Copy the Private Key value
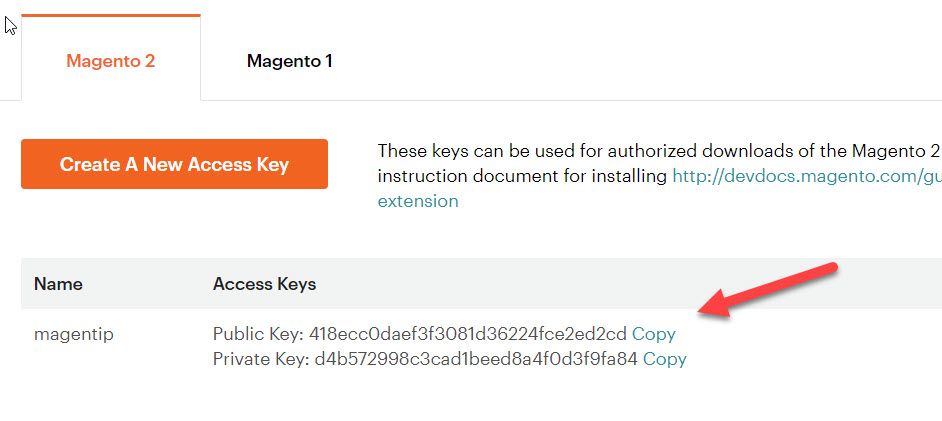 664,359
